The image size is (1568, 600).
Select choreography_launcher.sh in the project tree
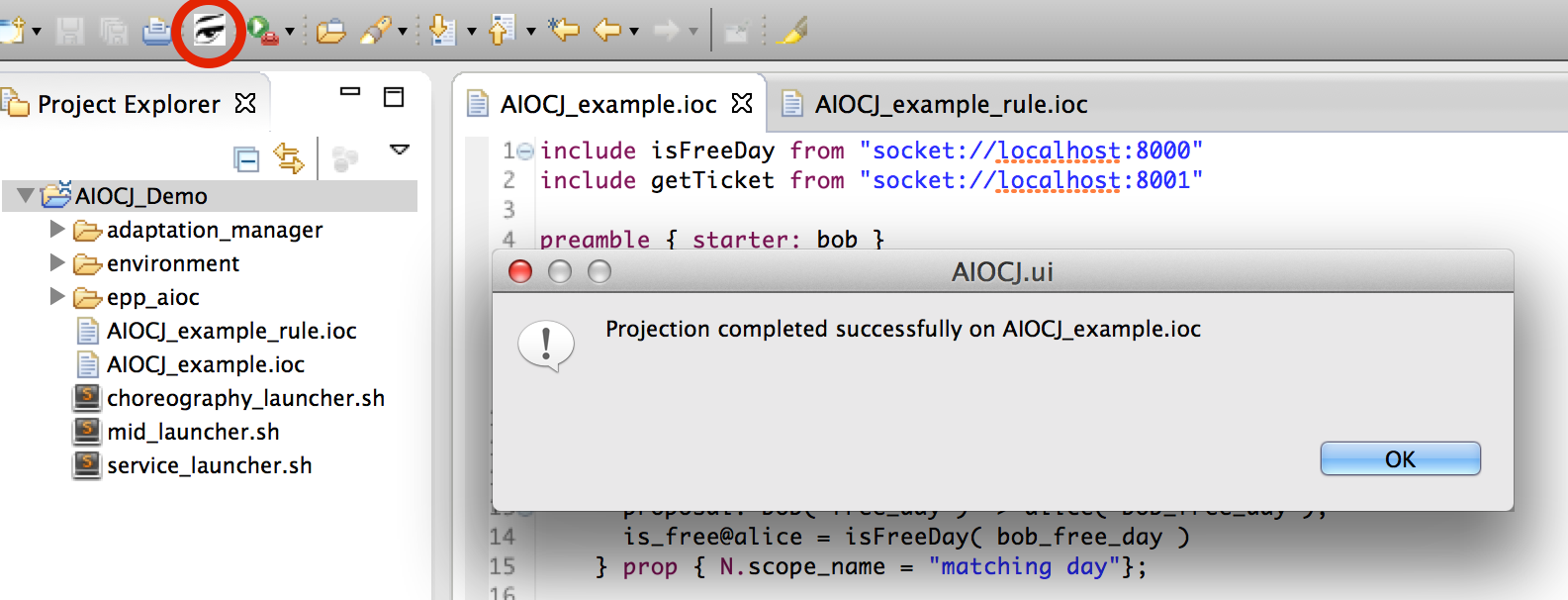point(245,398)
